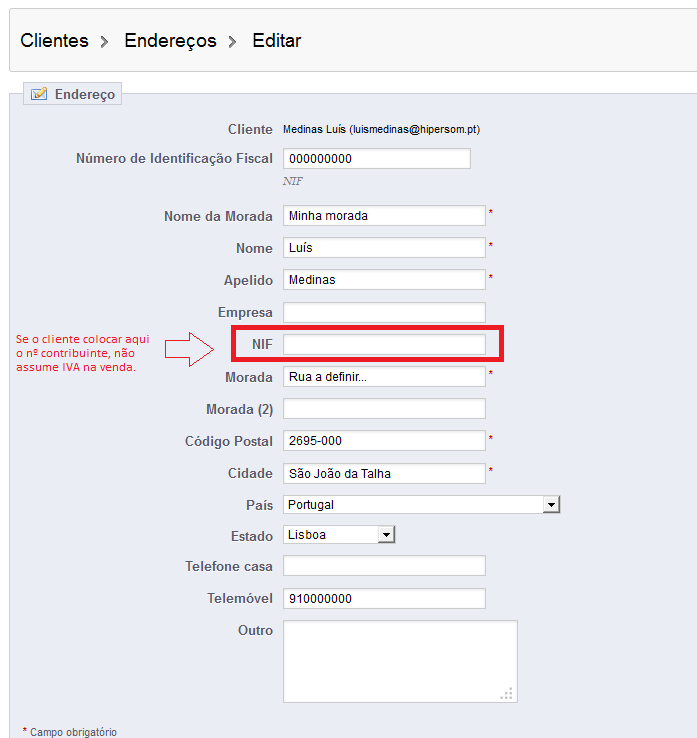Click the Apelido field containing Medinas
Viewport: 697px width, 738px height.
(x=384, y=280)
